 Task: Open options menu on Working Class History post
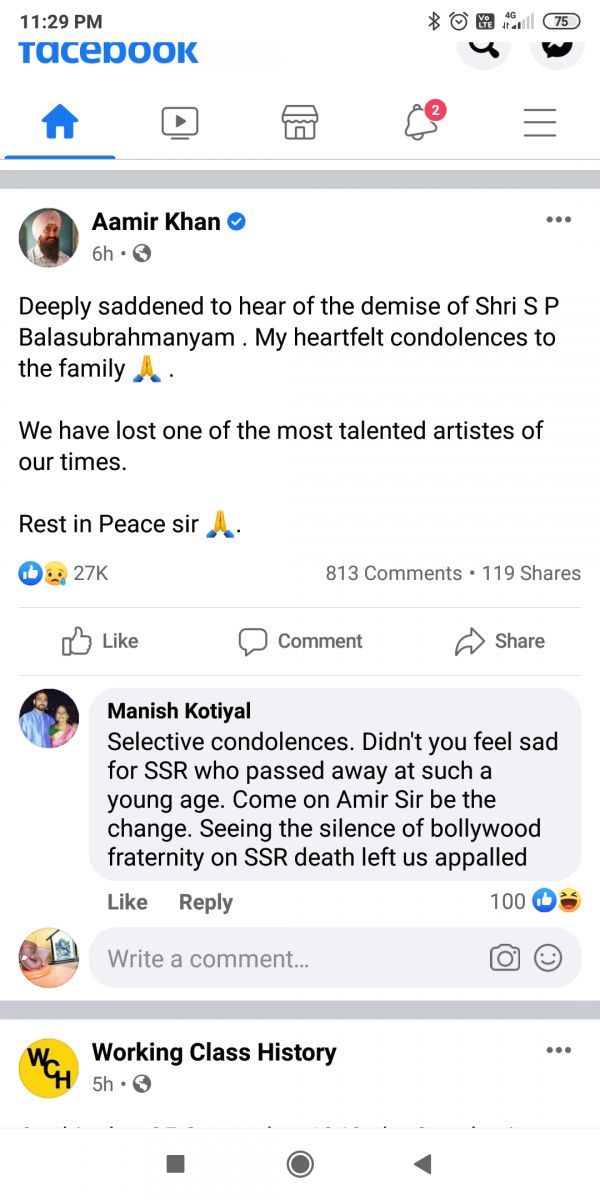[558, 1050]
